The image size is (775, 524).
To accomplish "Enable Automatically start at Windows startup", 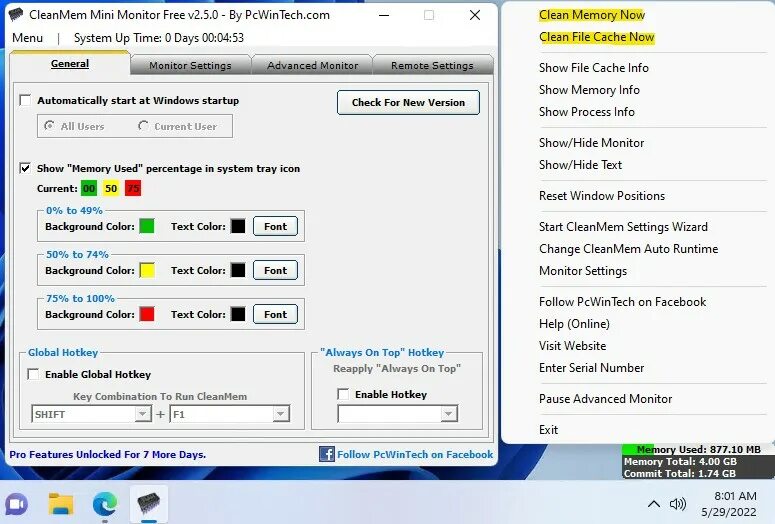I will click(25, 100).
